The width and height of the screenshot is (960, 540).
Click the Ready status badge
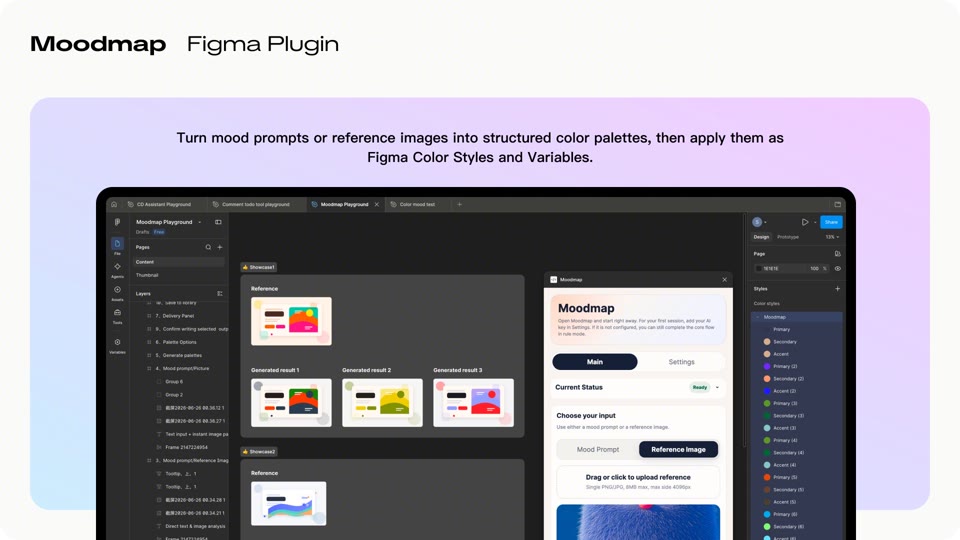699,388
